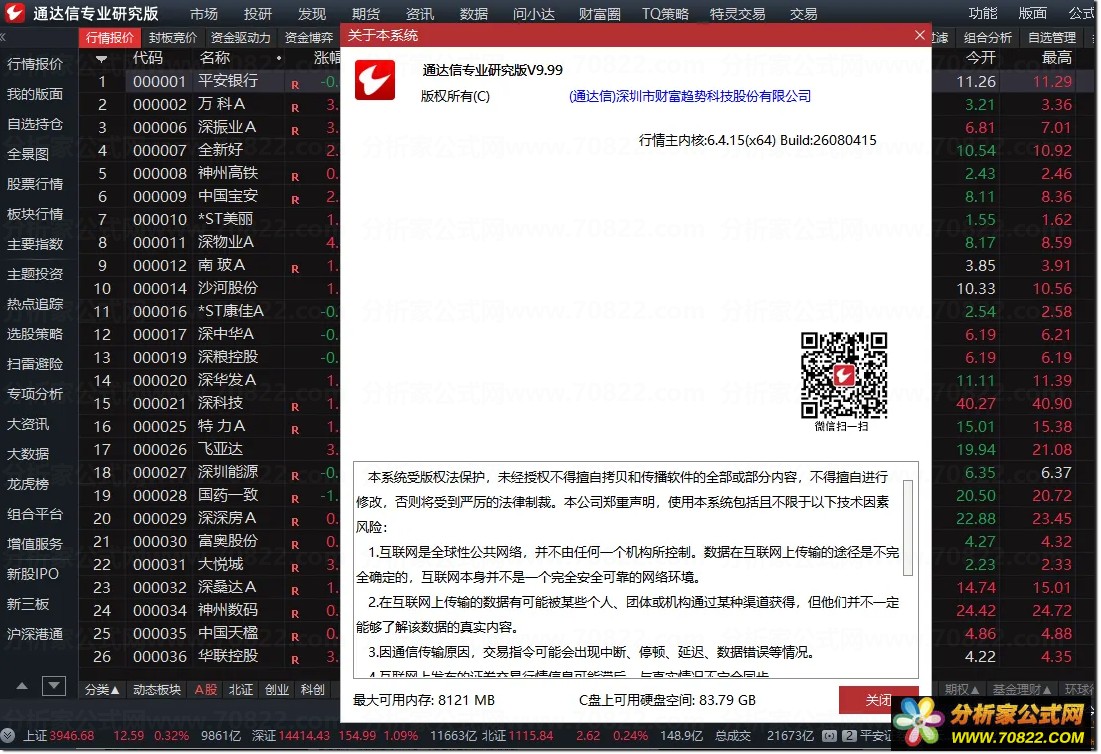Open the 深圳市财富趋势科技 company link
Image resolution: width=1101 pixels, height=754 pixels.
click(x=690, y=96)
